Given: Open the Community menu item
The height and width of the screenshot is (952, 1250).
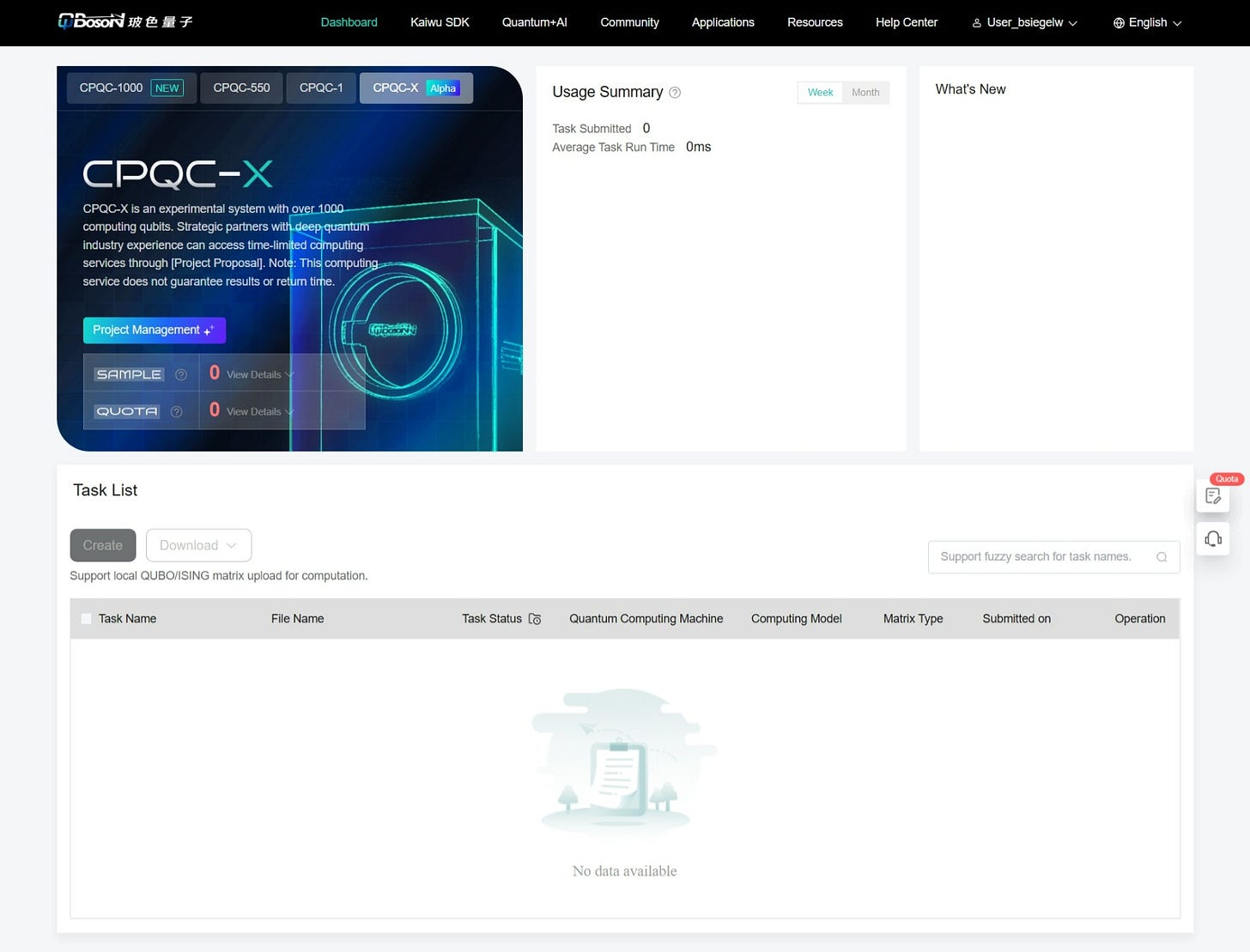Looking at the screenshot, I should 629,22.
